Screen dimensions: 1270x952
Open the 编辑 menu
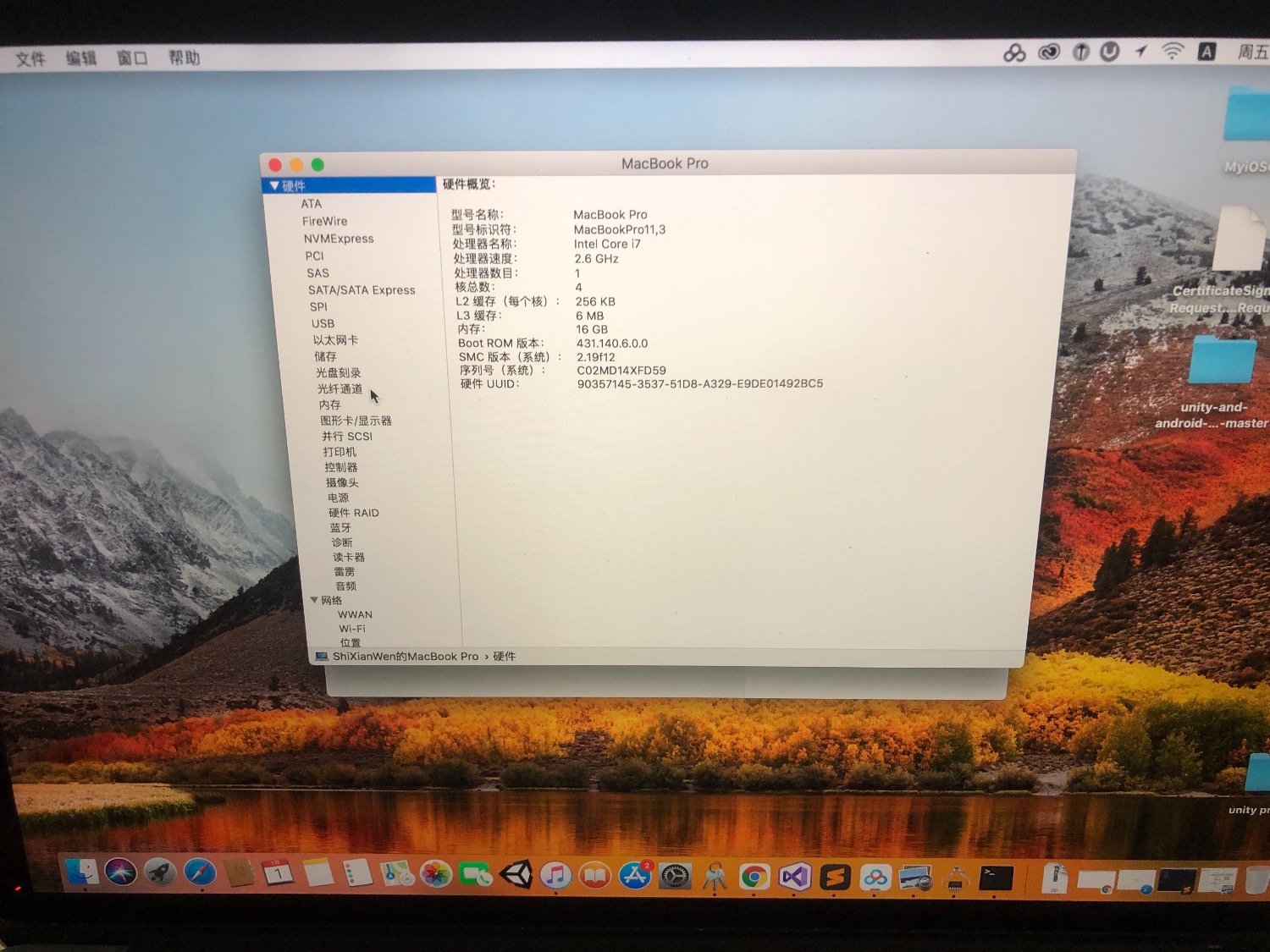coord(81,58)
